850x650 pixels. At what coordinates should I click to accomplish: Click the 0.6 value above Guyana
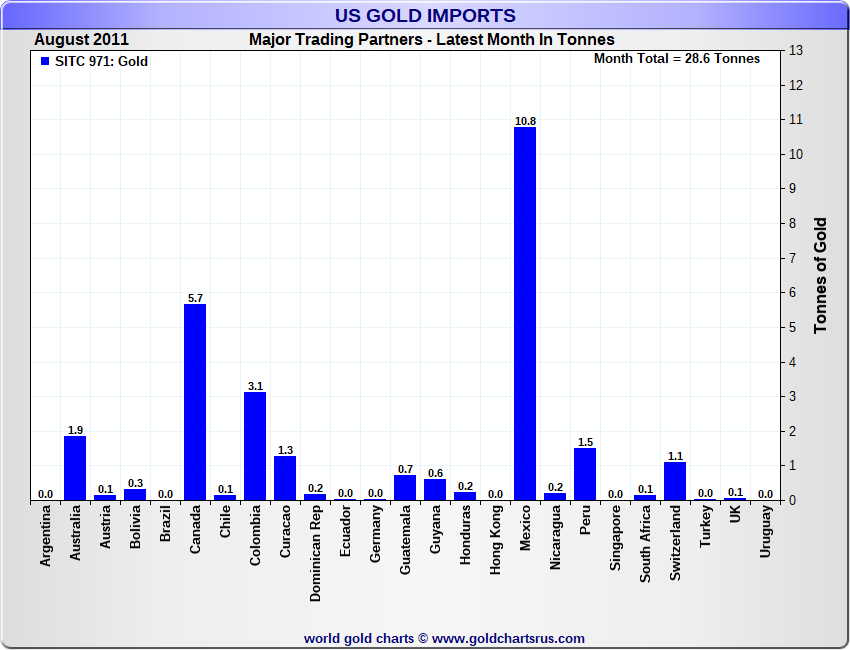point(435,473)
